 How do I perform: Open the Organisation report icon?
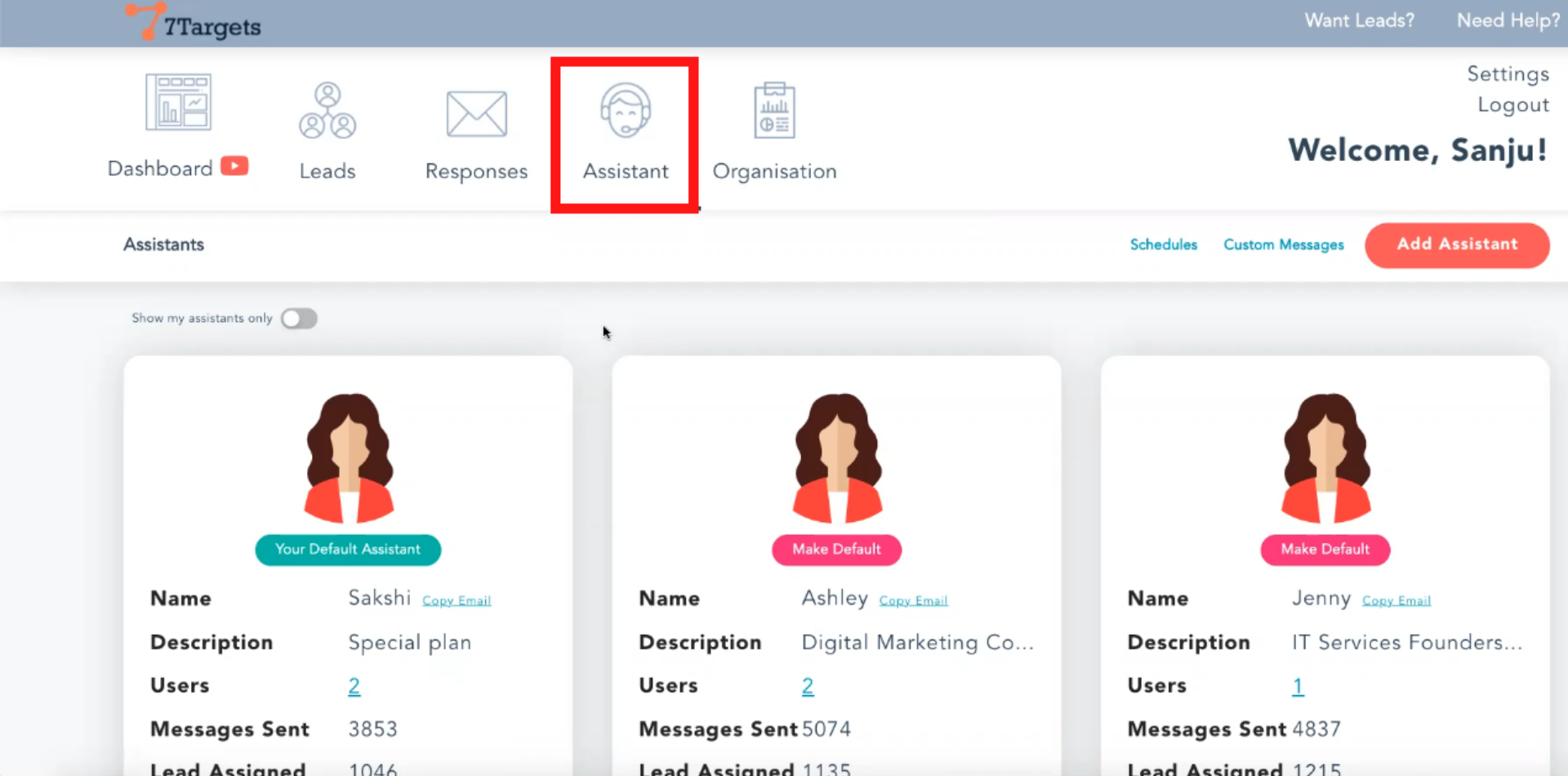[x=774, y=110]
